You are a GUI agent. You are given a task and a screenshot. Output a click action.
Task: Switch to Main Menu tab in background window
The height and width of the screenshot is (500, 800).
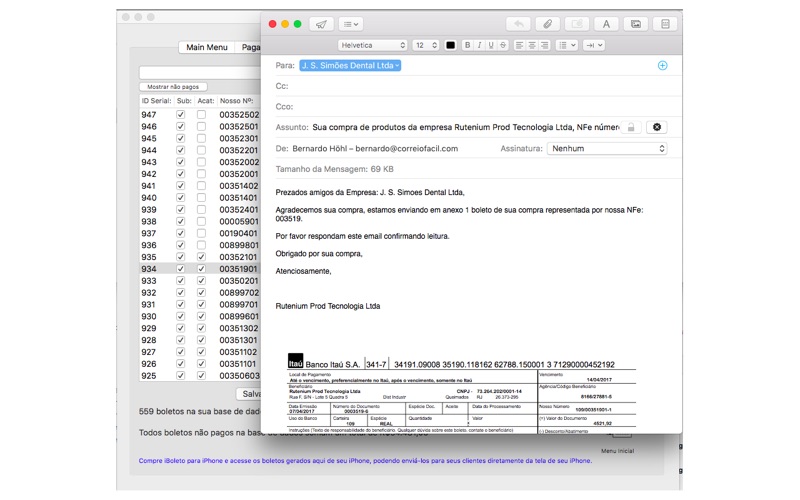(x=207, y=47)
